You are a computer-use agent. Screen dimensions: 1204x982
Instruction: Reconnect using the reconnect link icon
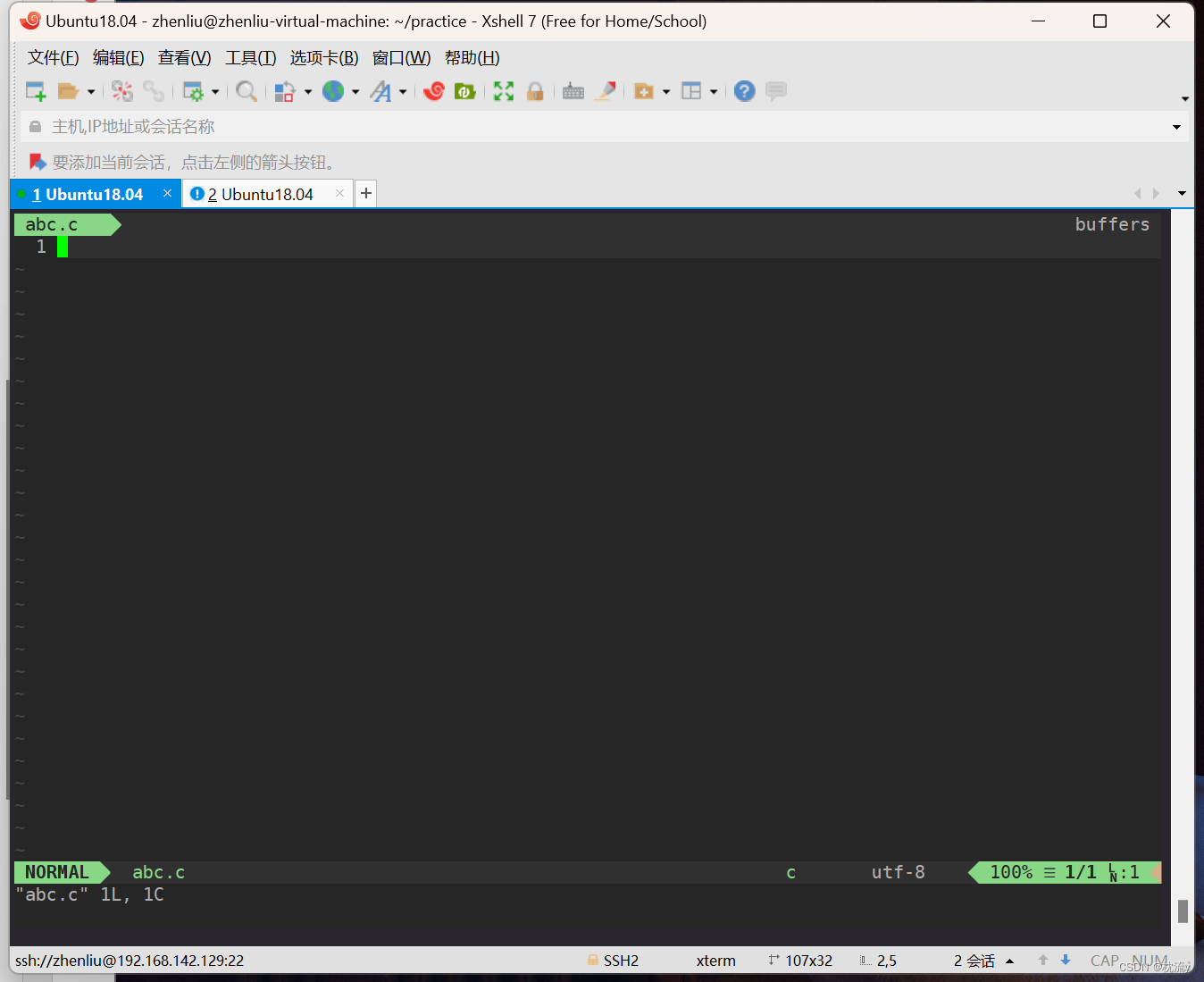click(x=154, y=90)
